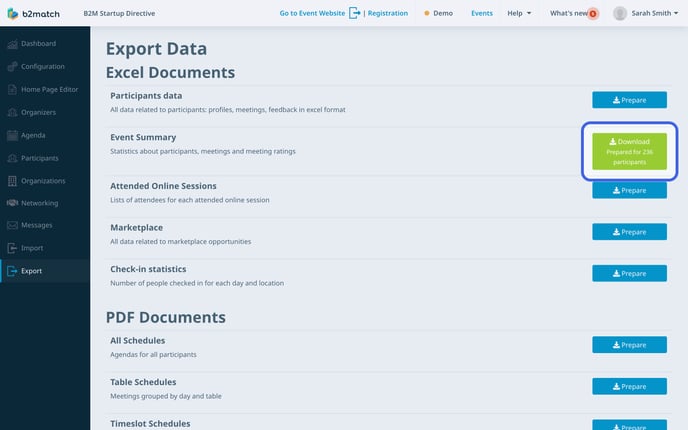Screen dimensions: 688x430
Task: Prepare the Participants data export
Action: pos(629,100)
